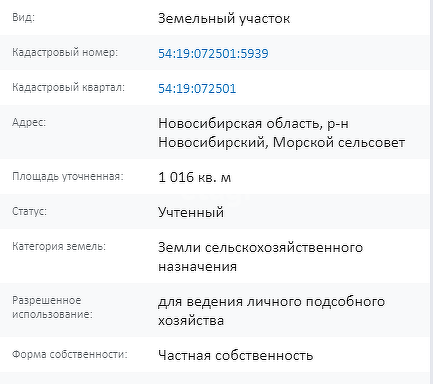Image resolution: width=433 pixels, height=384 pixels.
Task: Click the 'Вид:' field label
Action: point(23,17)
